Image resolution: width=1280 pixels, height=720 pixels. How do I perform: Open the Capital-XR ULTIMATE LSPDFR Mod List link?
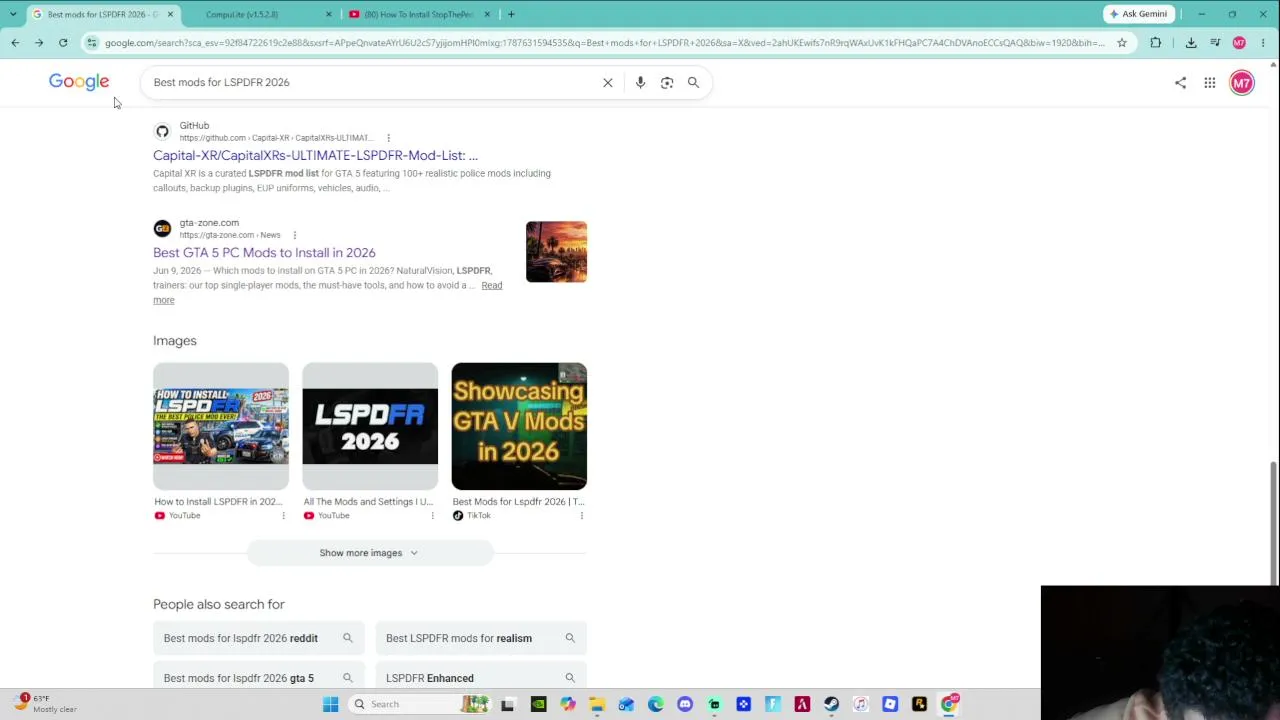(315, 155)
